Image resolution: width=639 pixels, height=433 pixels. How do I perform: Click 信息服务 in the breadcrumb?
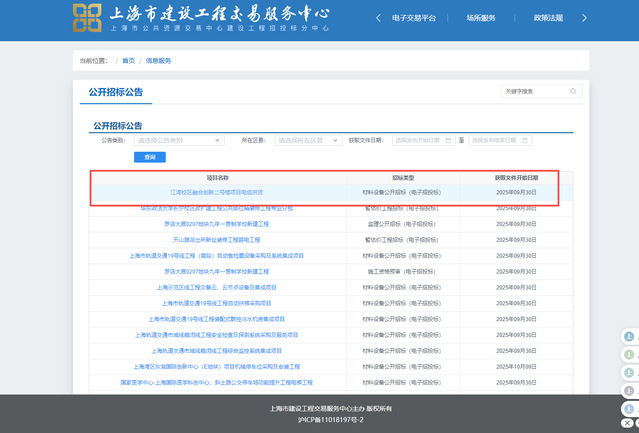159,61
